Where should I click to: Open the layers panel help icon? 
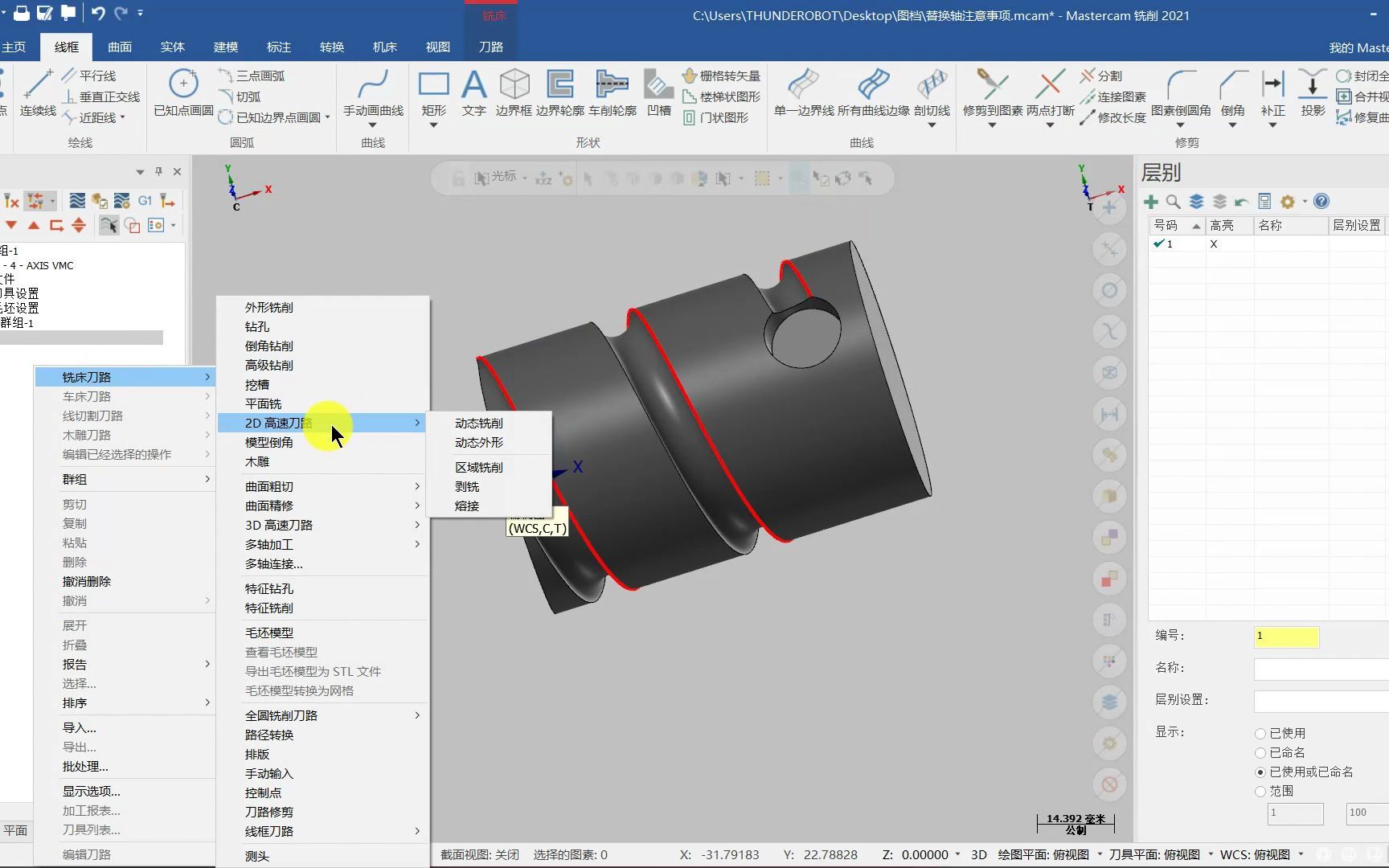1321,202
